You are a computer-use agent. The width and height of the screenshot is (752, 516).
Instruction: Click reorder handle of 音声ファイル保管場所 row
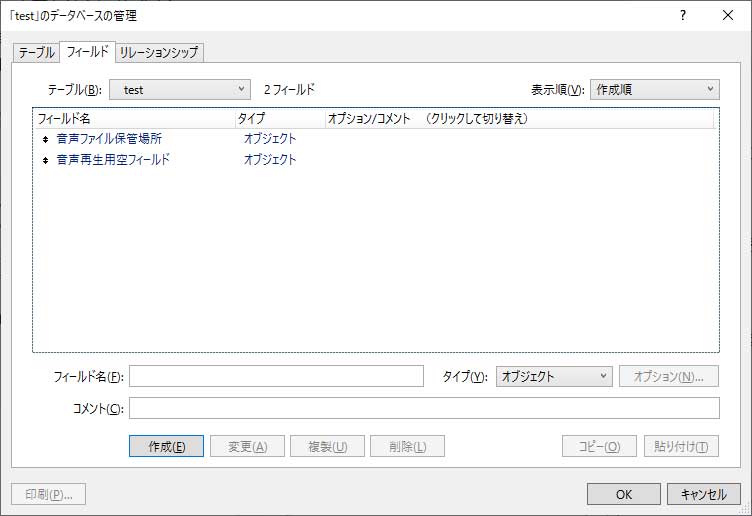coord(46,139)
